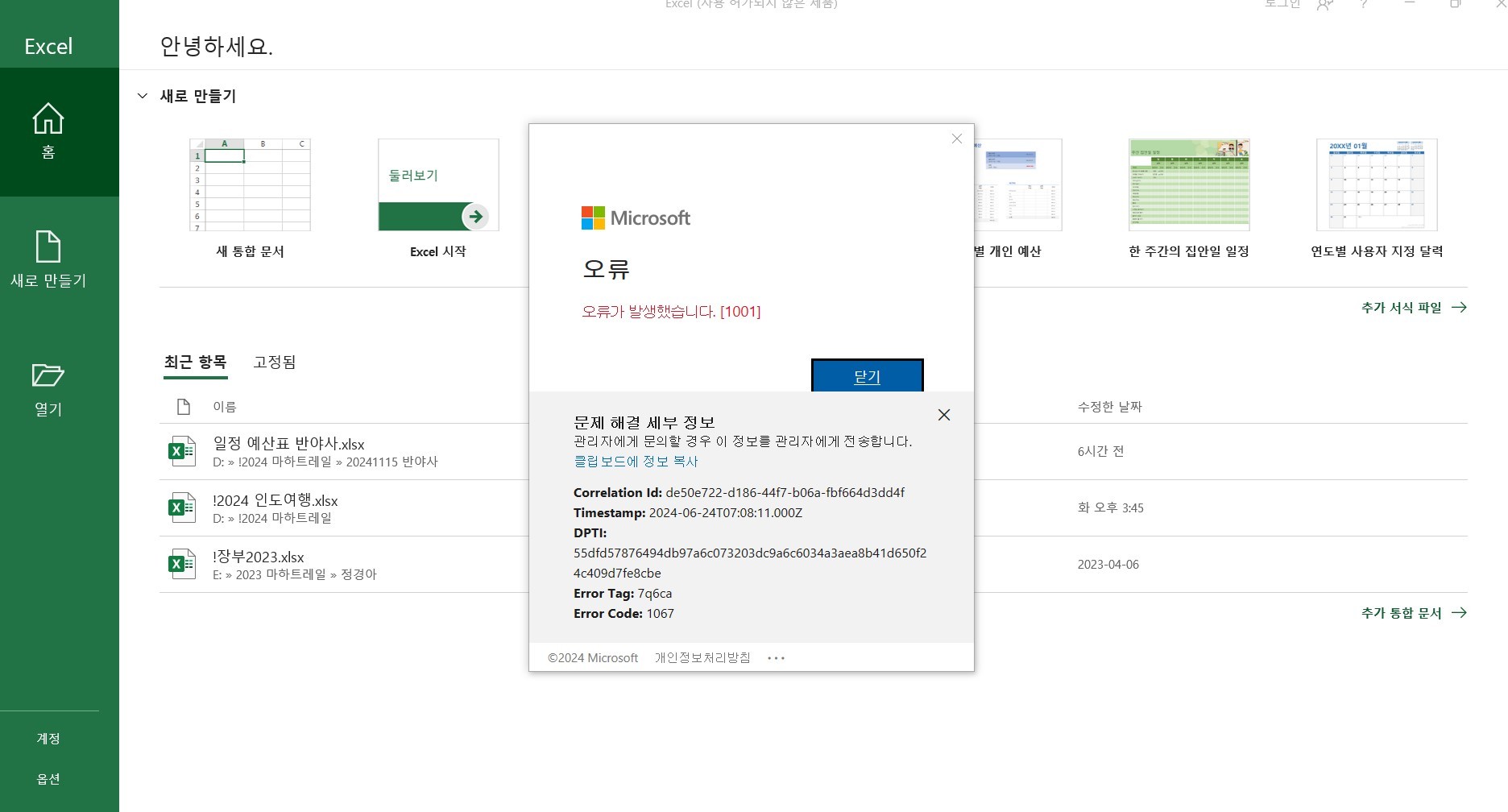Open 계정 (Account) in the sidebar
The height and width of the screenshot is (812, 1508).
tap(48, 738)
